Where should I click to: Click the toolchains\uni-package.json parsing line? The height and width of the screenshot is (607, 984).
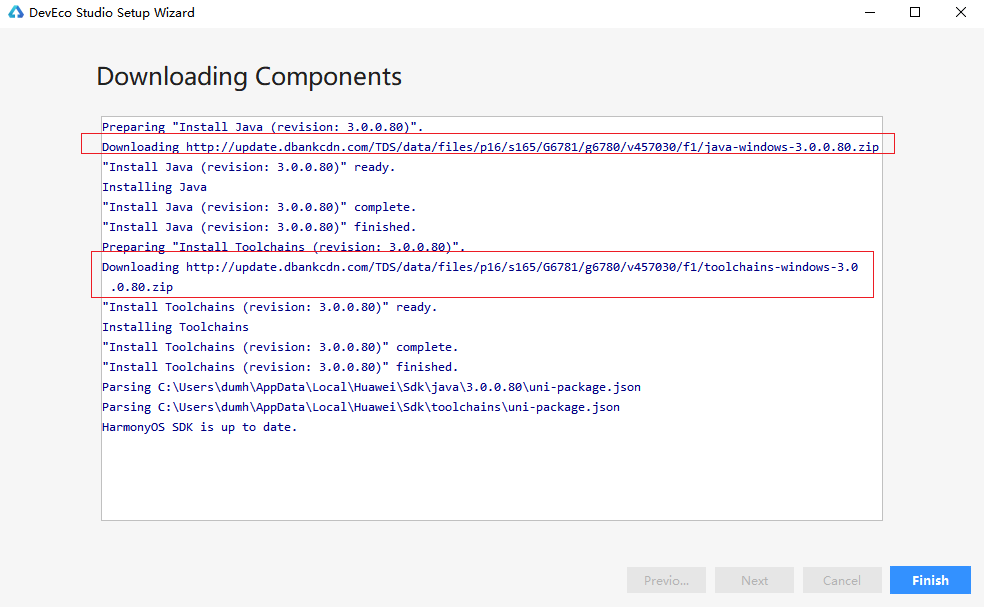[x=361, y=407]
